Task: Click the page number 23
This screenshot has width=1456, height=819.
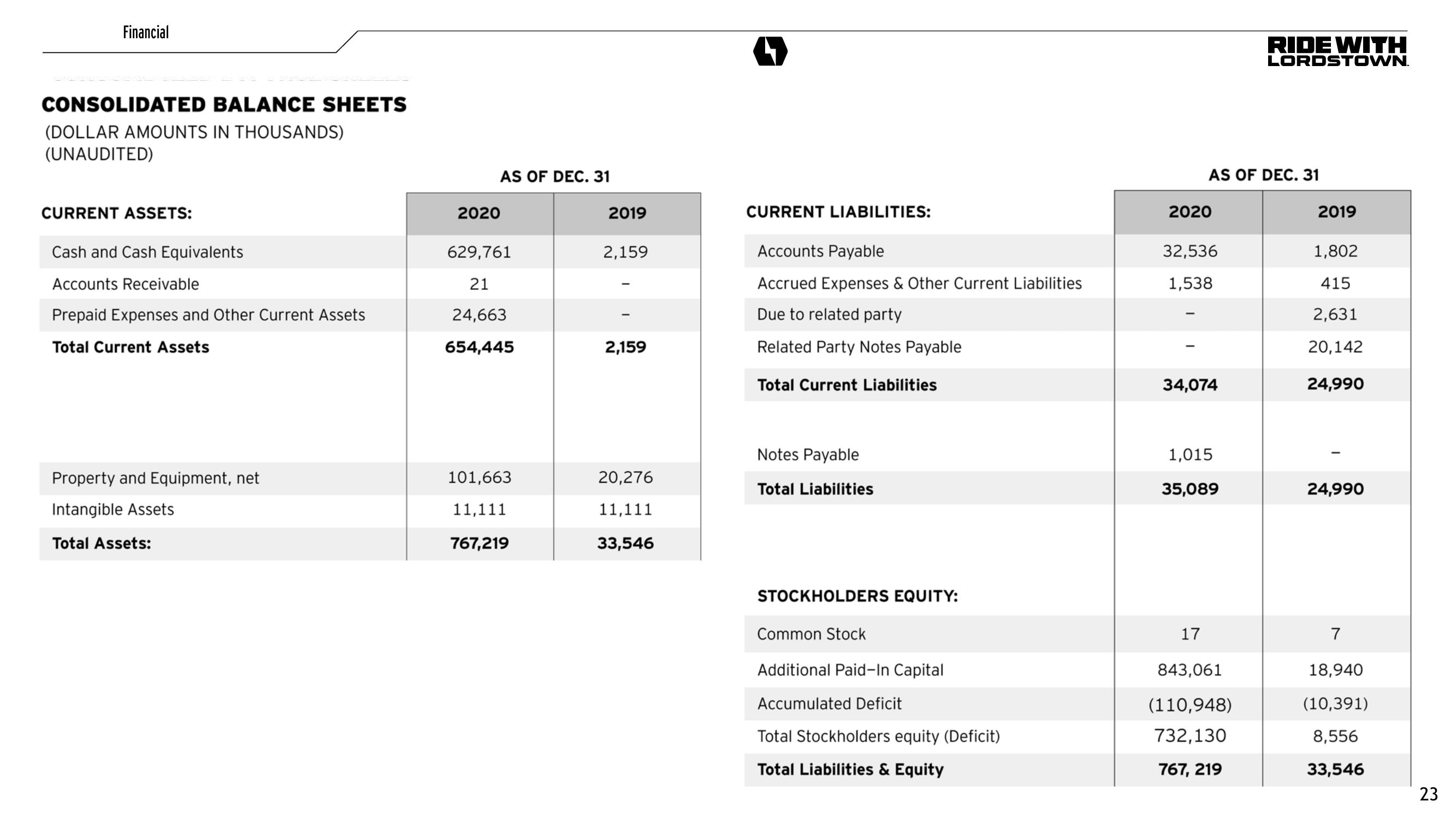Action: [x=1429, y=794]
